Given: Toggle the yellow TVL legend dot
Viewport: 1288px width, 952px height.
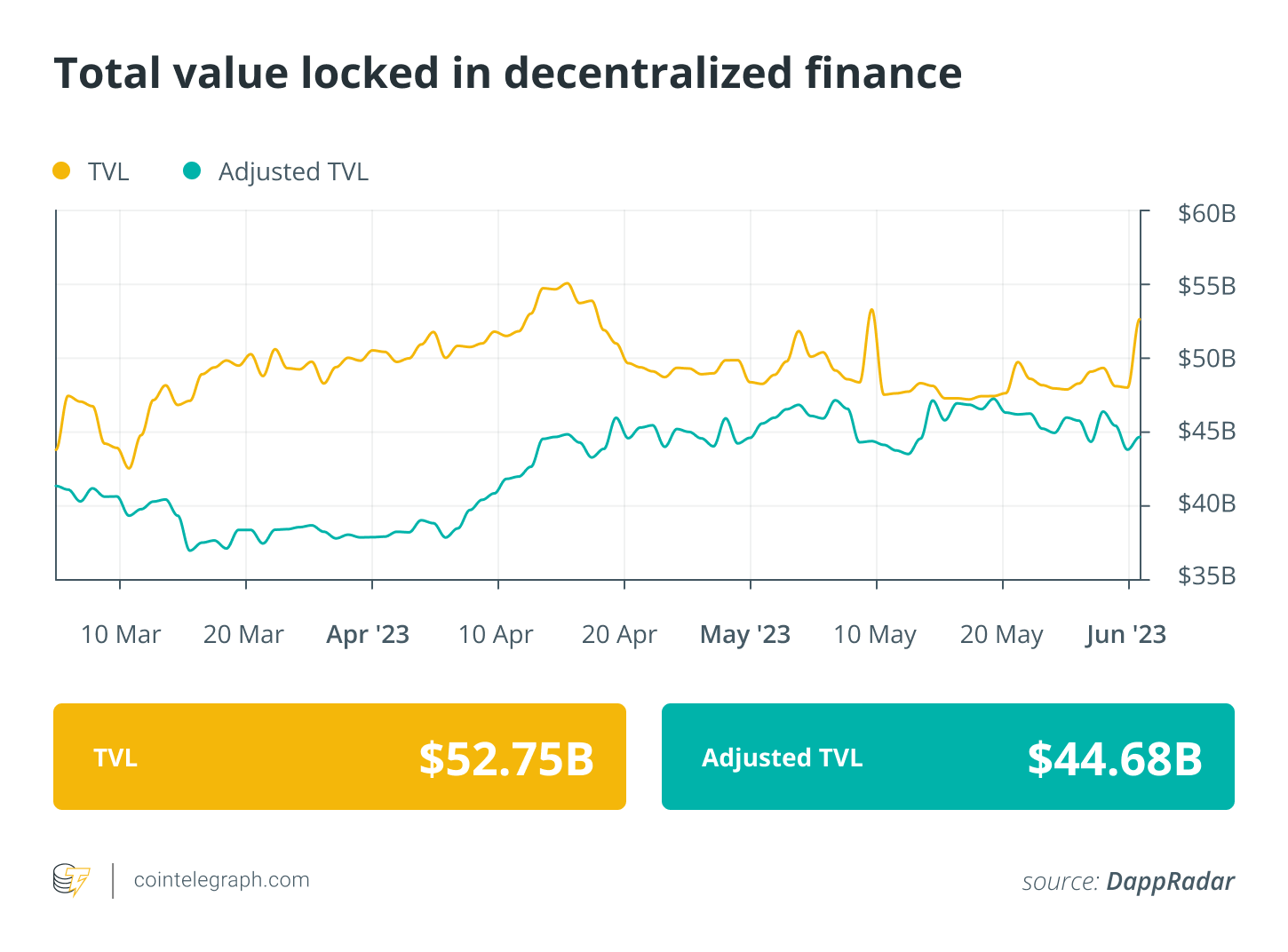Looking at the screenshot, I should [x=61, y=171].
